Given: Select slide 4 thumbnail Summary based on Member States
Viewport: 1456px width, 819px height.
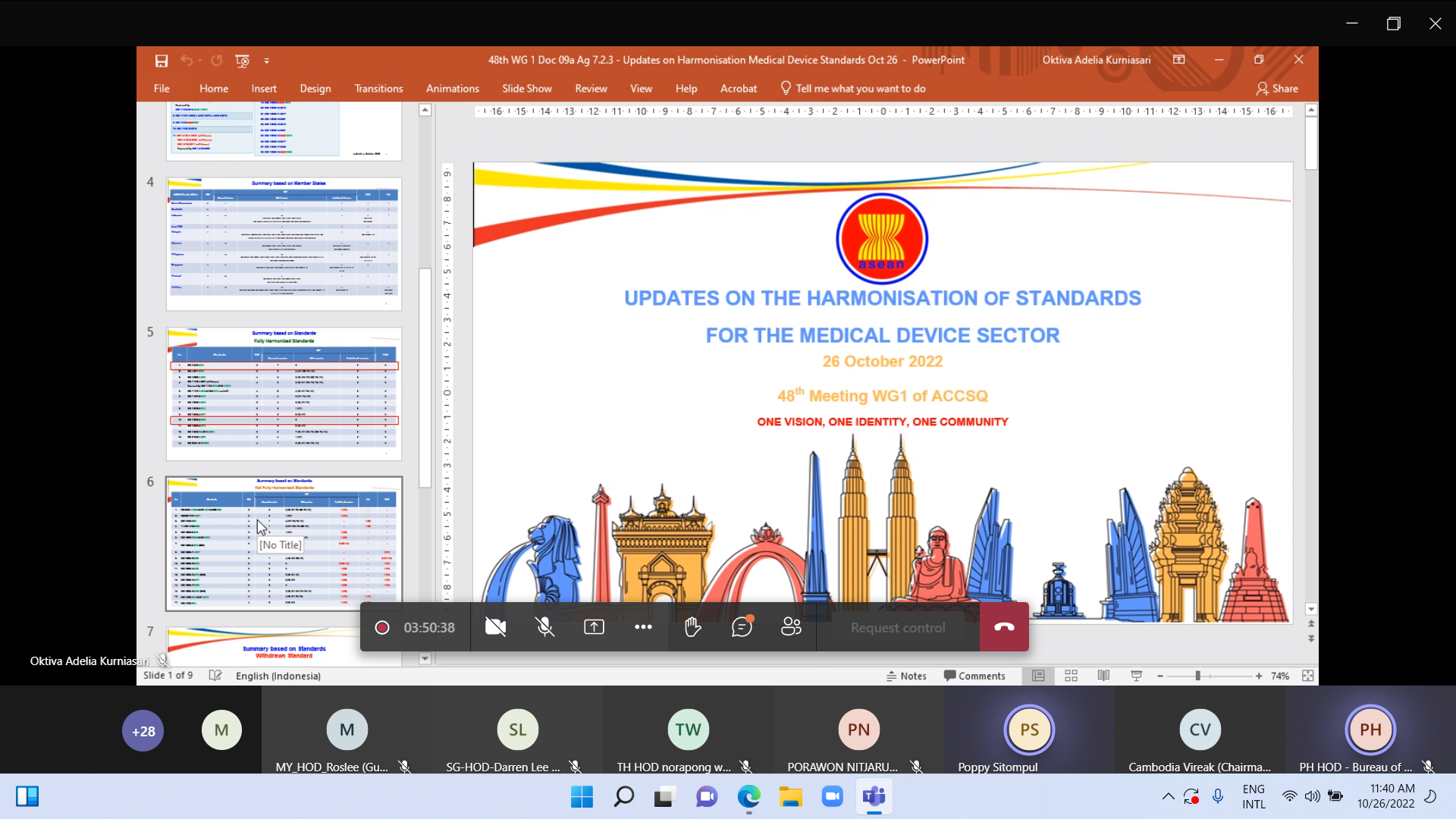Looking at the screenshot, I should click(x=284, y=243).
